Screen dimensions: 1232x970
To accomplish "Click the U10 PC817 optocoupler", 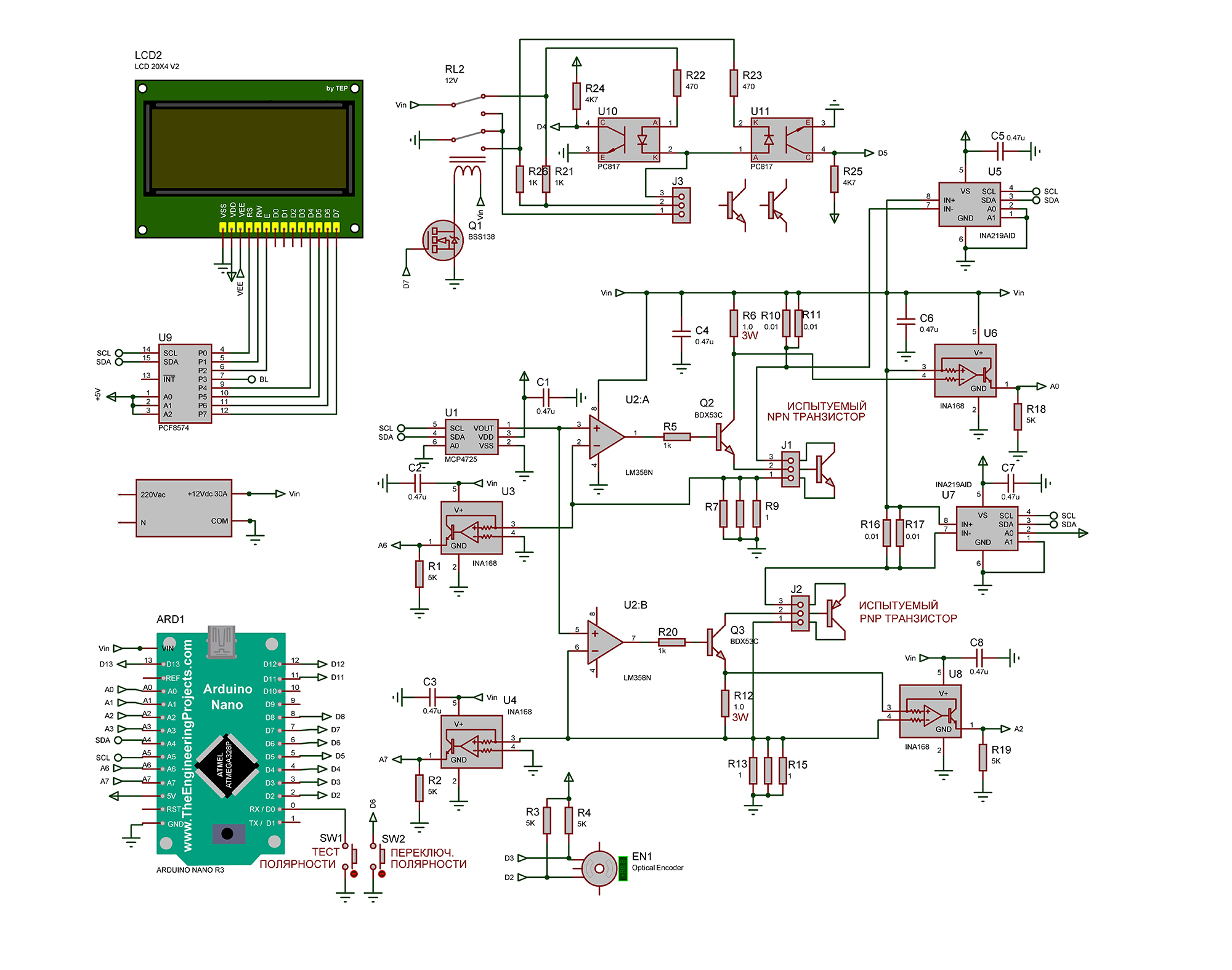I will click(628, 140).
